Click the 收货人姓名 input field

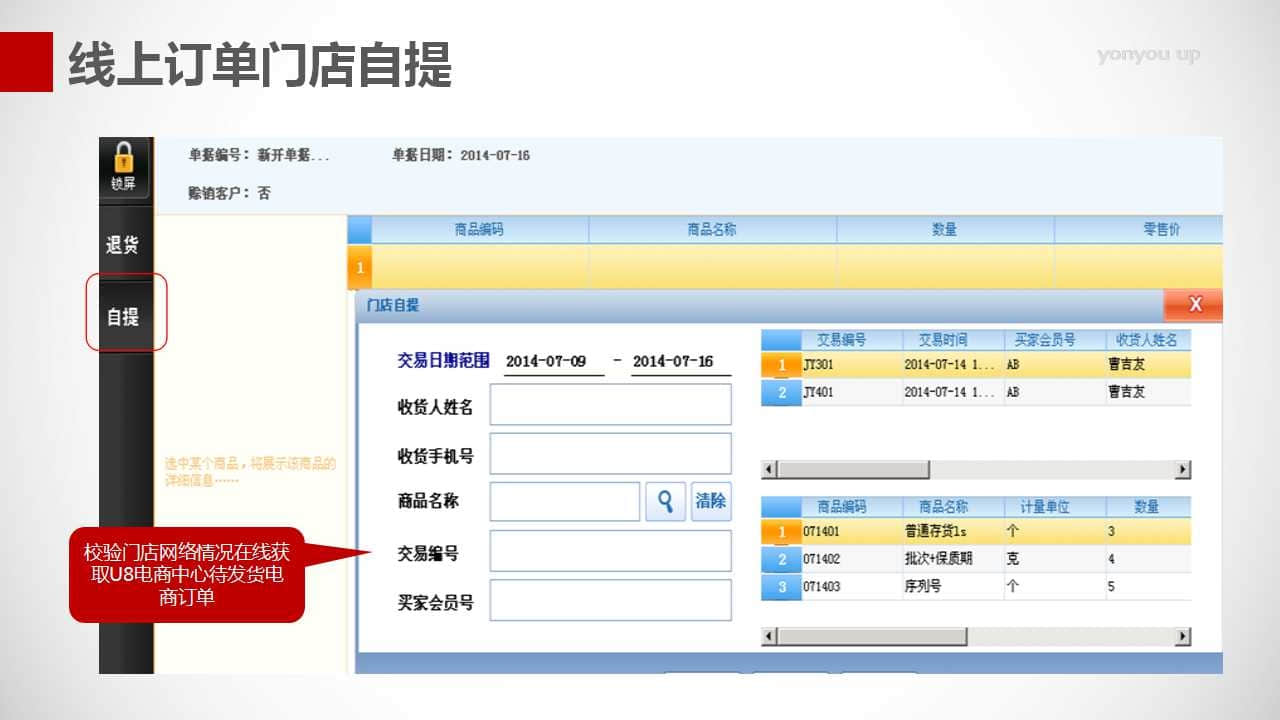(610, 405)
